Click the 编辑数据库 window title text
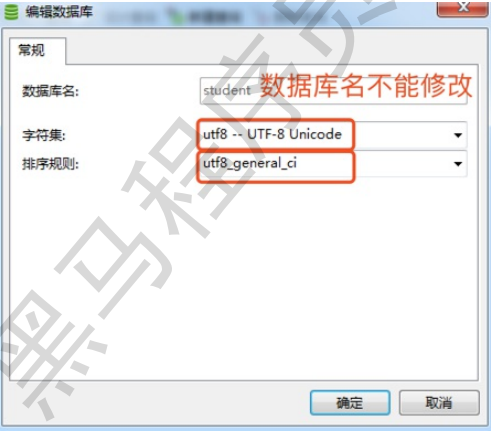 pyautogui.click(x=59, y=12)
